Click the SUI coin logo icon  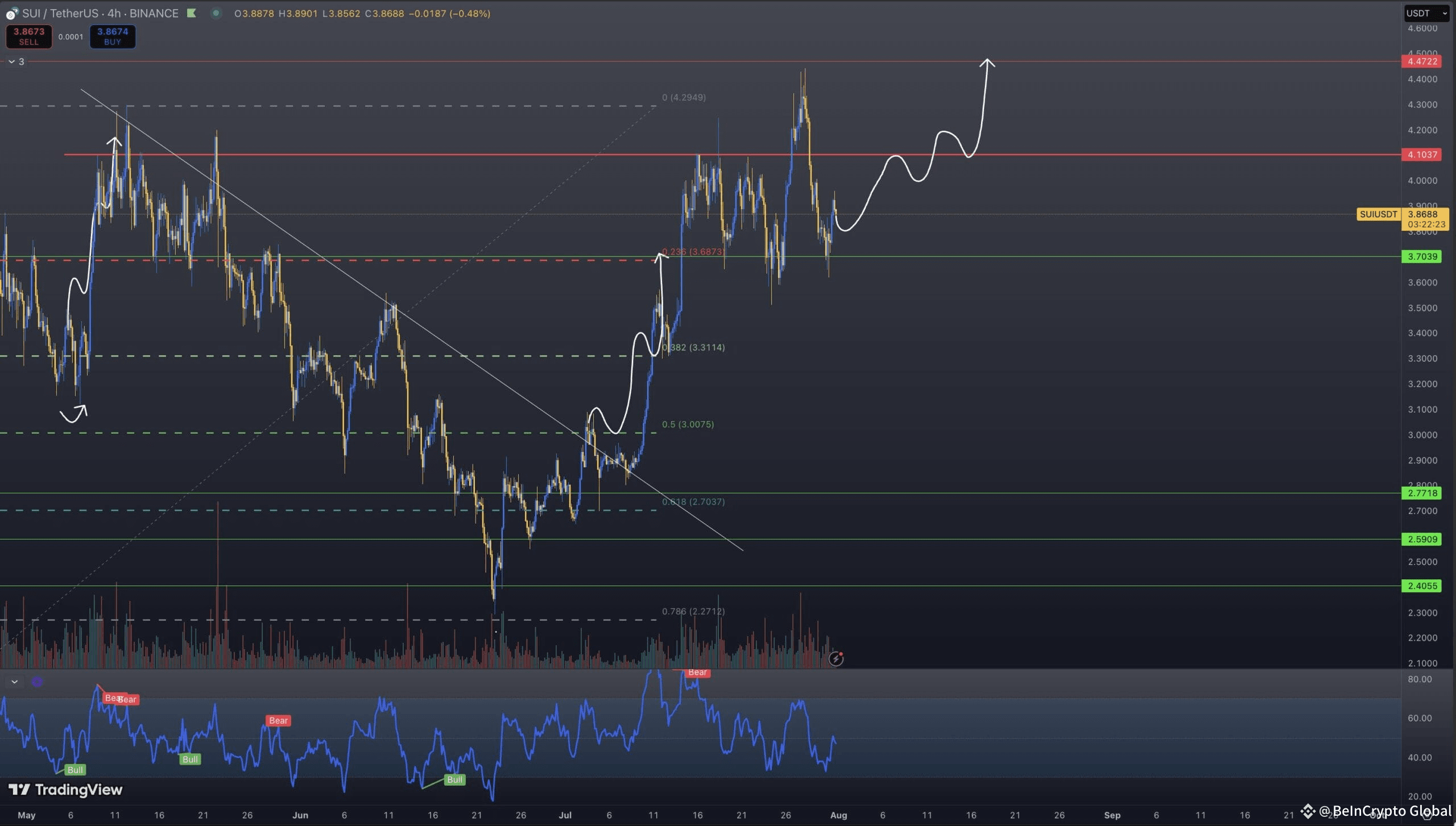(x=11, y=13)
